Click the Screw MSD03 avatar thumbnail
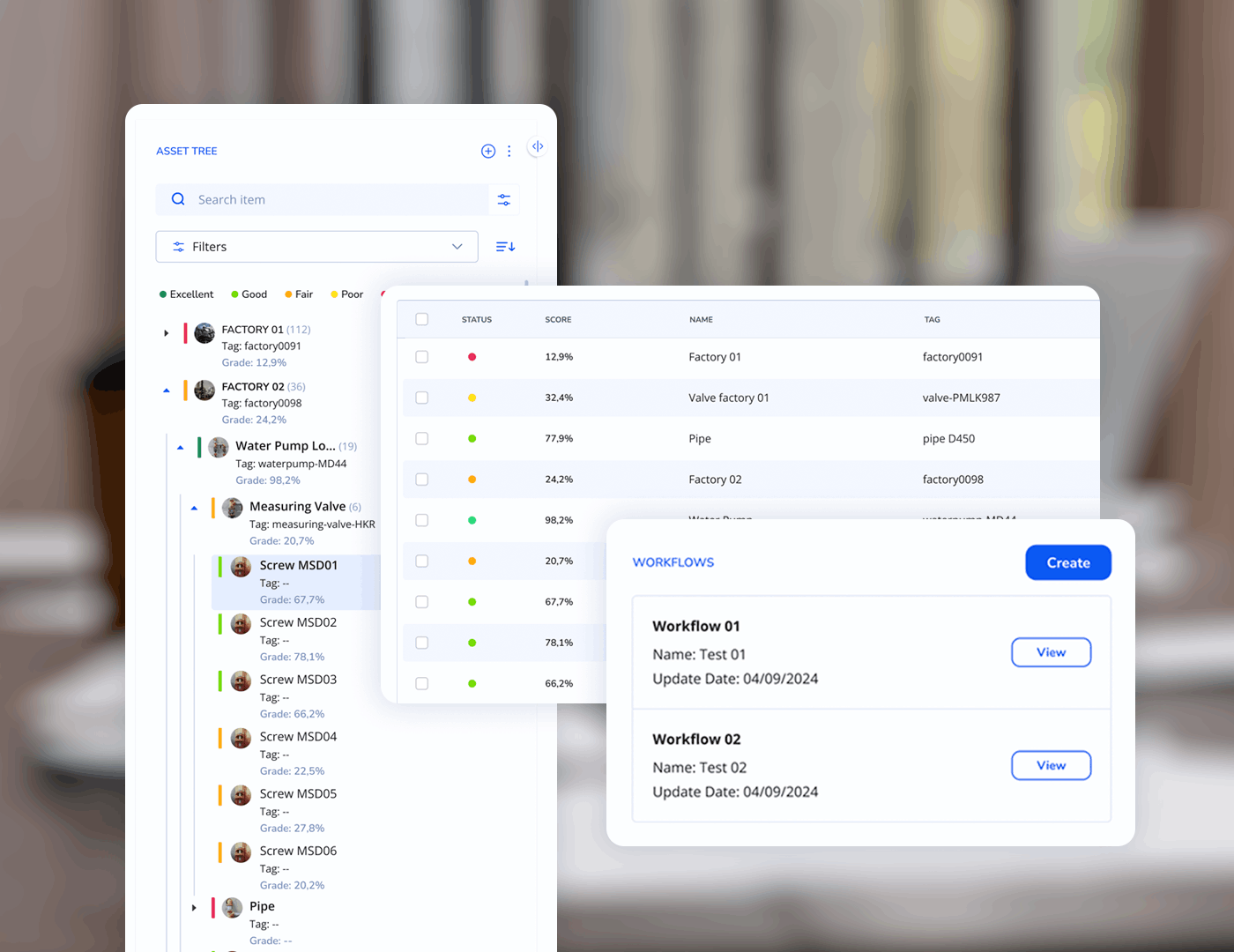This screenshot has width=1234, height=952. (241, 681)
